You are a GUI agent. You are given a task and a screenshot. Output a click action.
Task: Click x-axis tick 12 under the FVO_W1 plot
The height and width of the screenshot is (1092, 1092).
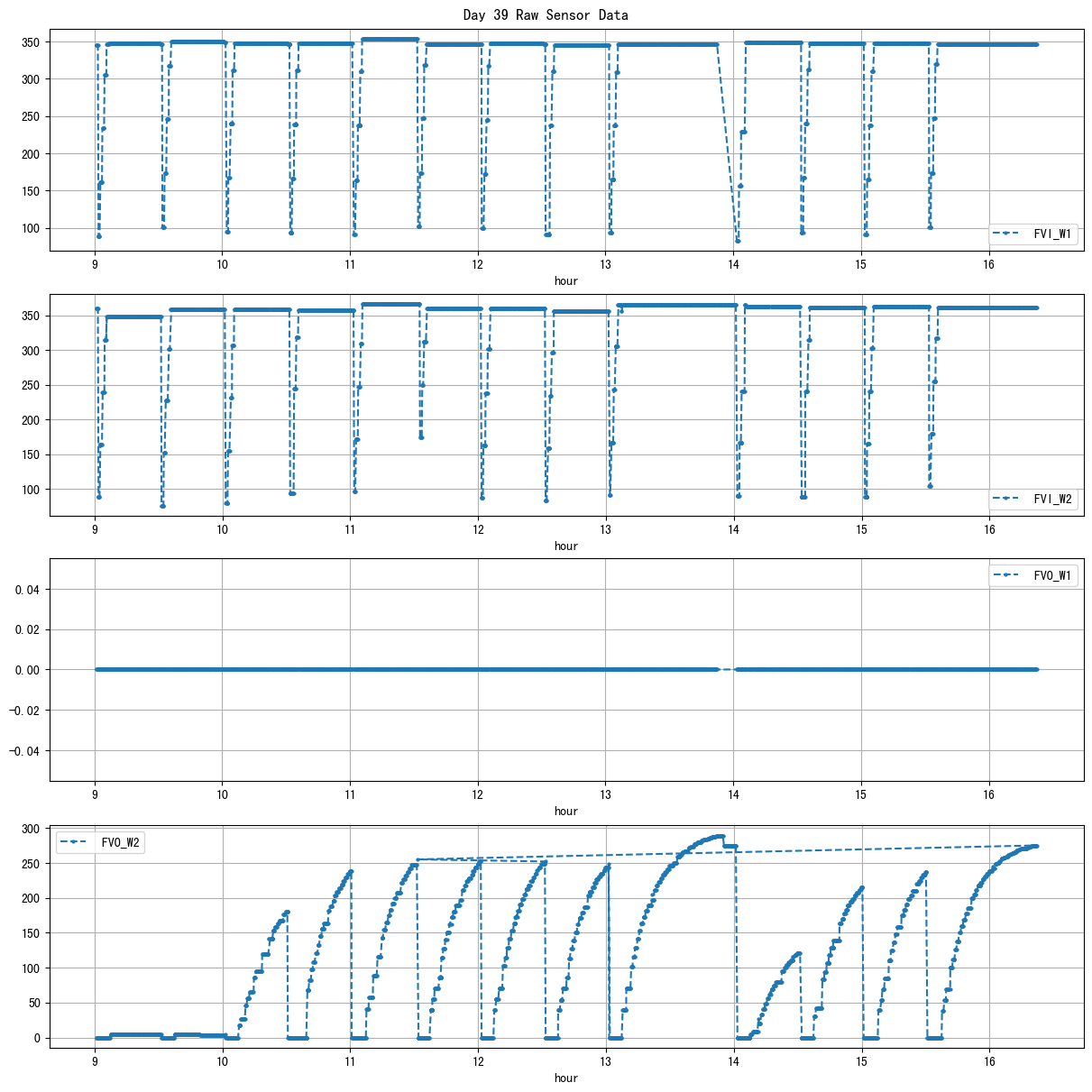click(478, 794)
